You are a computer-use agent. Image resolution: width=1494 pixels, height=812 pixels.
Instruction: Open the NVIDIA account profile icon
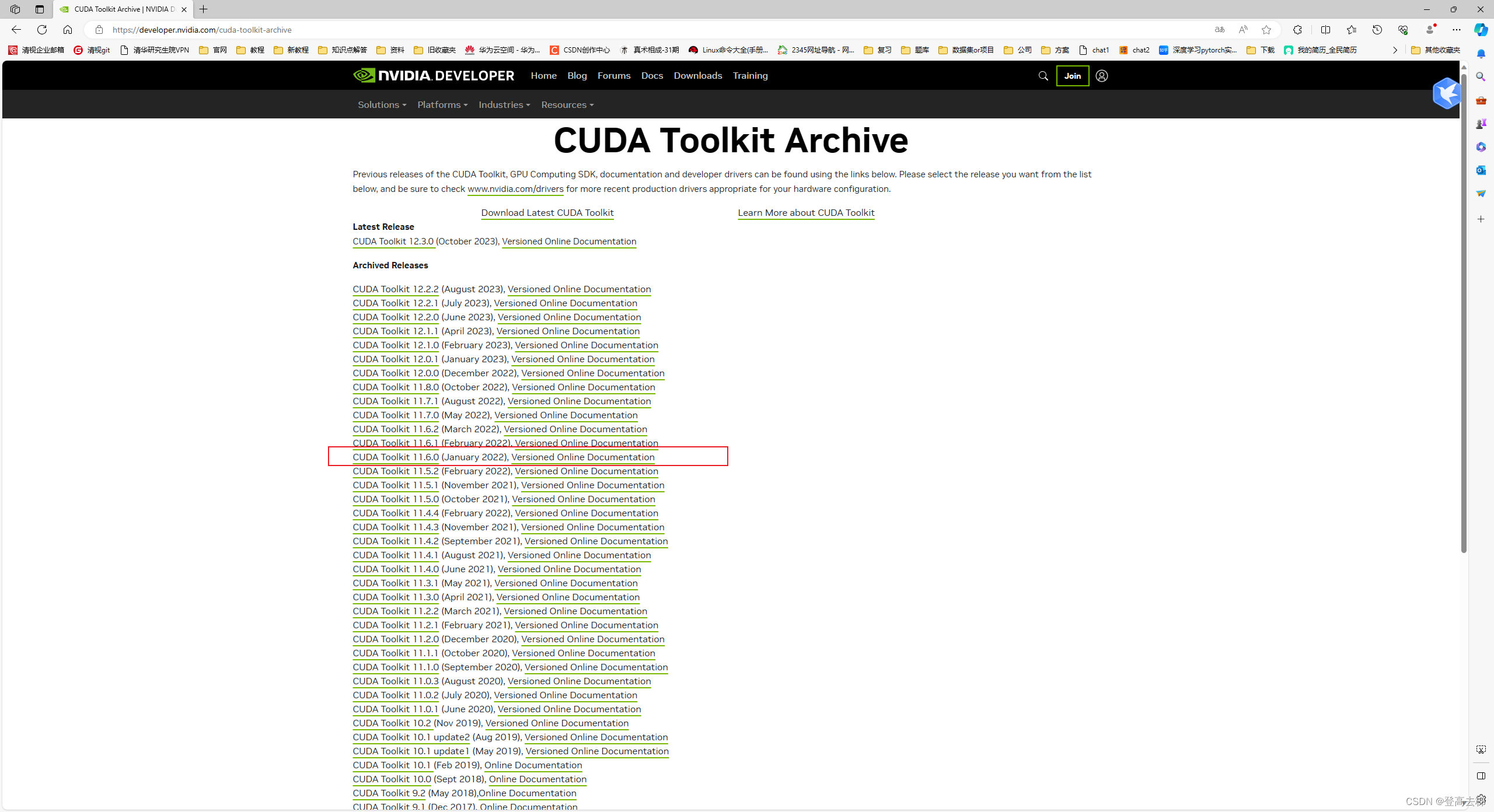(x=1101, y=76)
